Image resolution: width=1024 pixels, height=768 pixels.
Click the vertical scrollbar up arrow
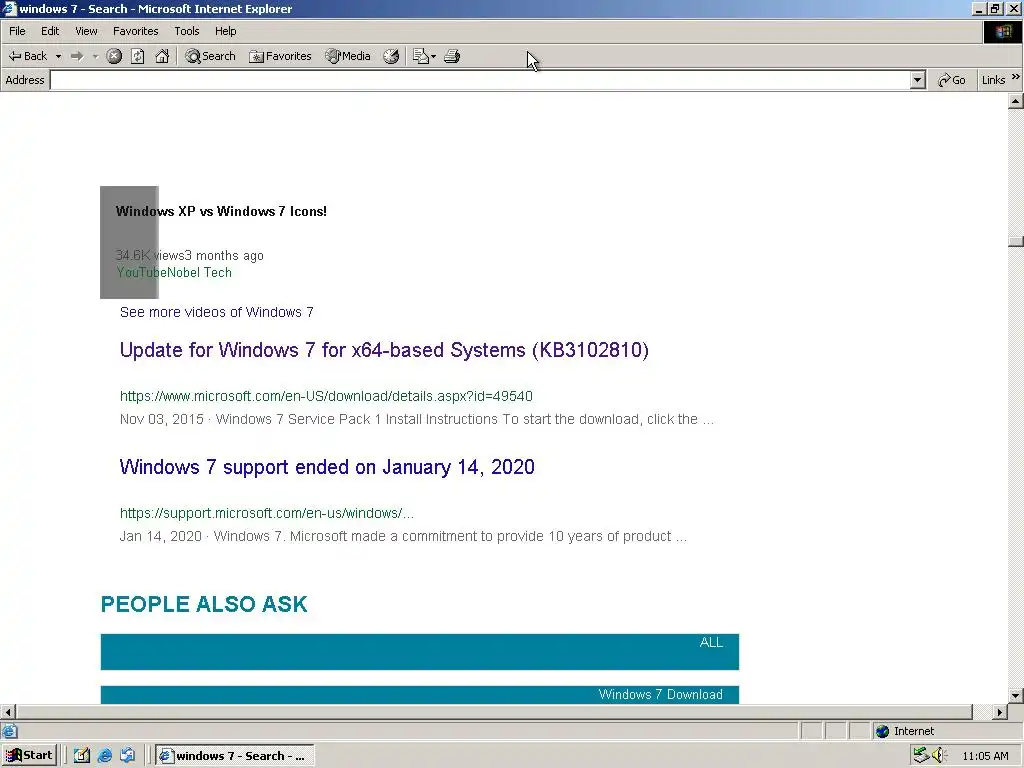click(x=1016, y=101)
